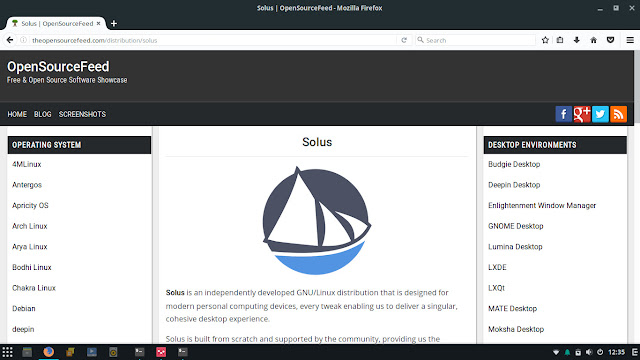Image resolution: width=640 pixels, height=360 pixels.
Task: Open the GNOME Desktop link
Action: tap(516, 226)
